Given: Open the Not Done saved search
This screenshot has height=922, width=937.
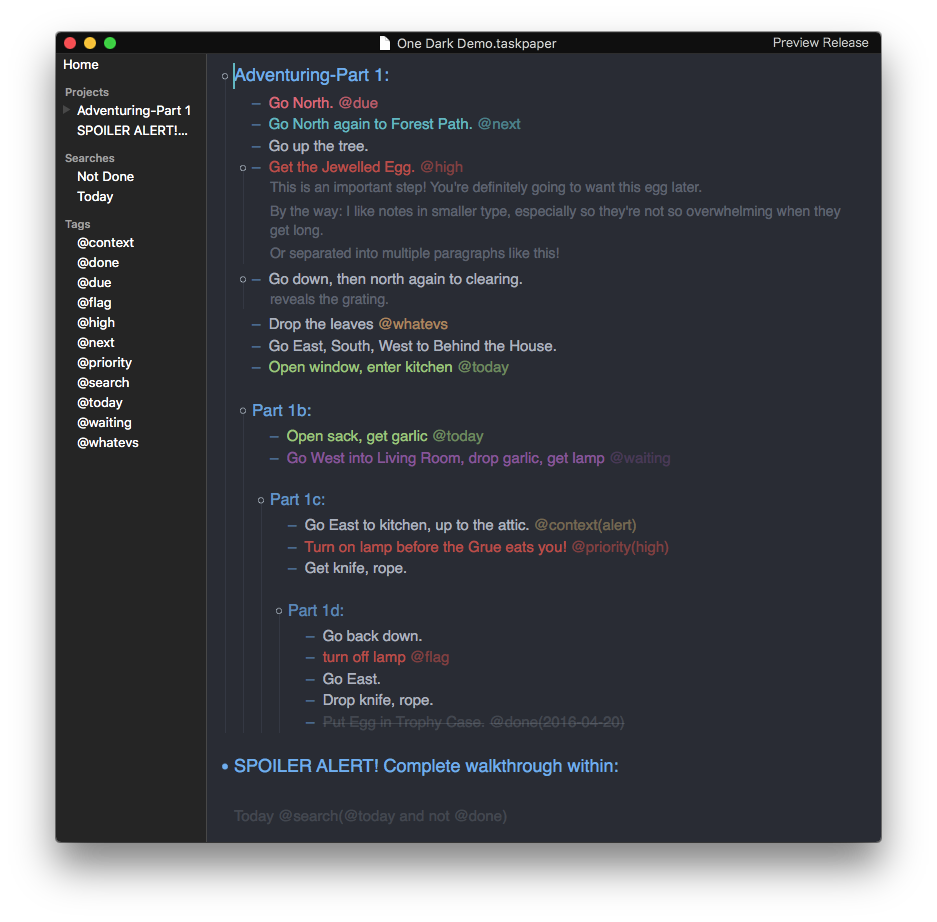Looking at the screenshot, I should click(x=105, y=177).
